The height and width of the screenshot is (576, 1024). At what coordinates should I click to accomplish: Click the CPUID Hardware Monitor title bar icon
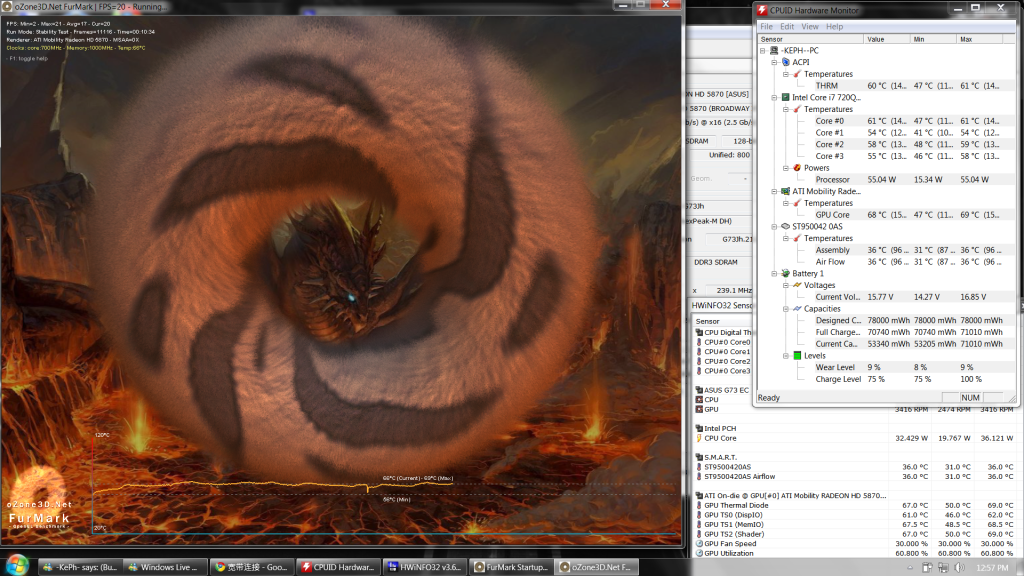coord(762,10)
